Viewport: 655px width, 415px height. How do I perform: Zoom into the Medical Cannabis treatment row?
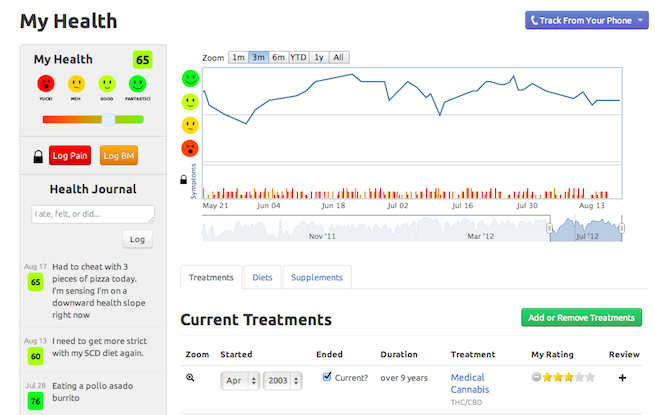[190, 379]
